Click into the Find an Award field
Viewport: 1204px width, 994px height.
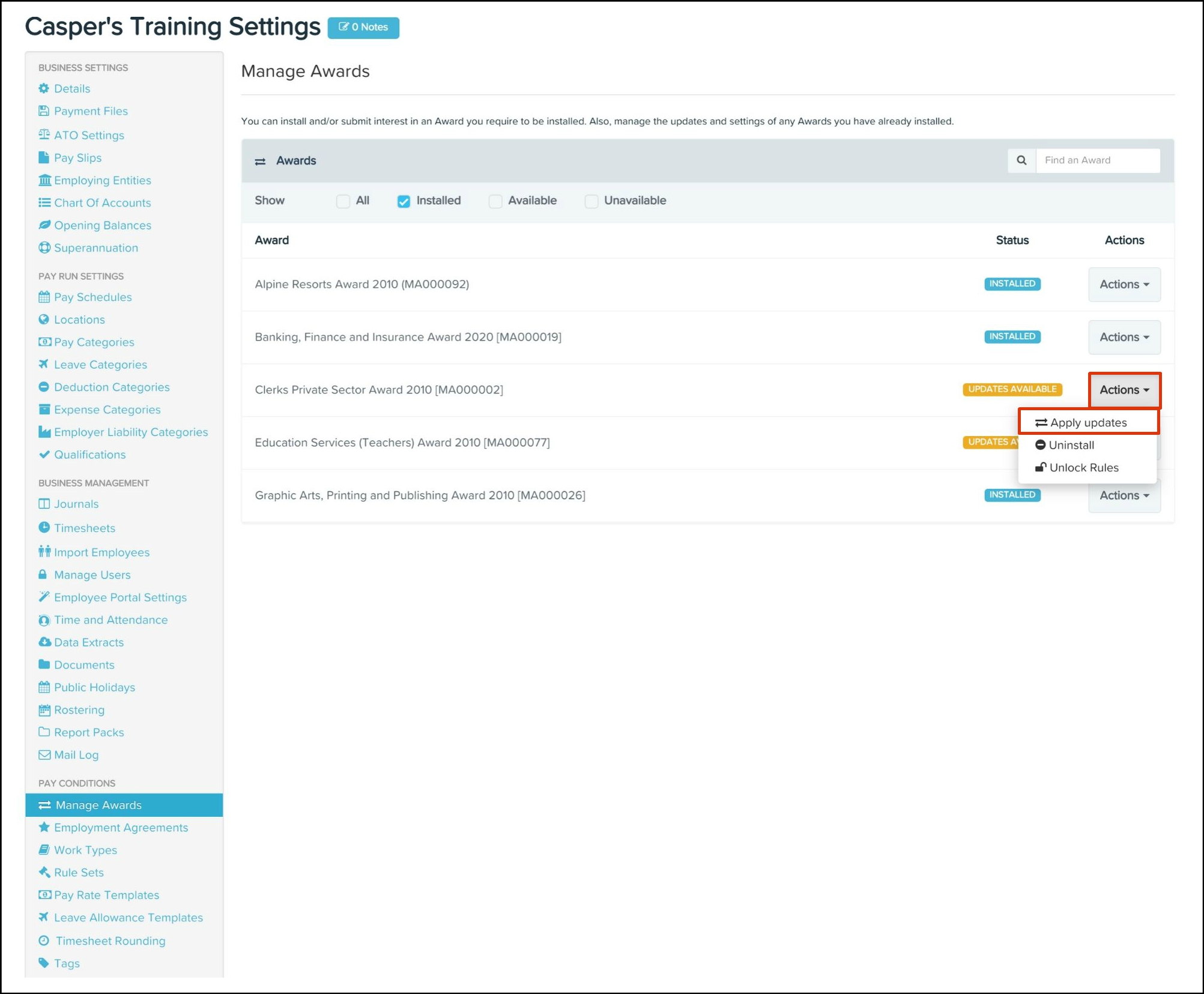(1097, 160)
